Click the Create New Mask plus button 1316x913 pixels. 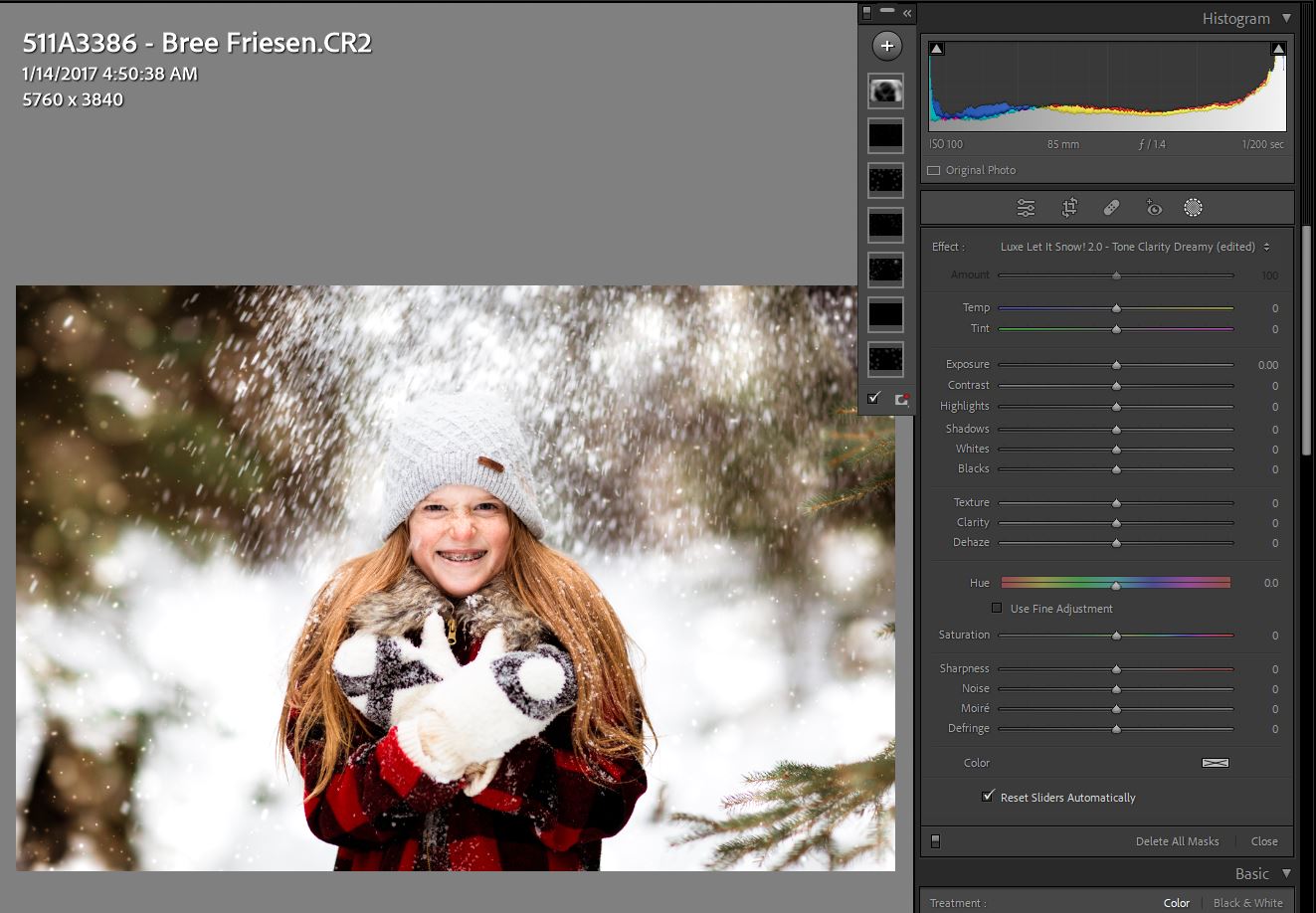tap(886, 46)
